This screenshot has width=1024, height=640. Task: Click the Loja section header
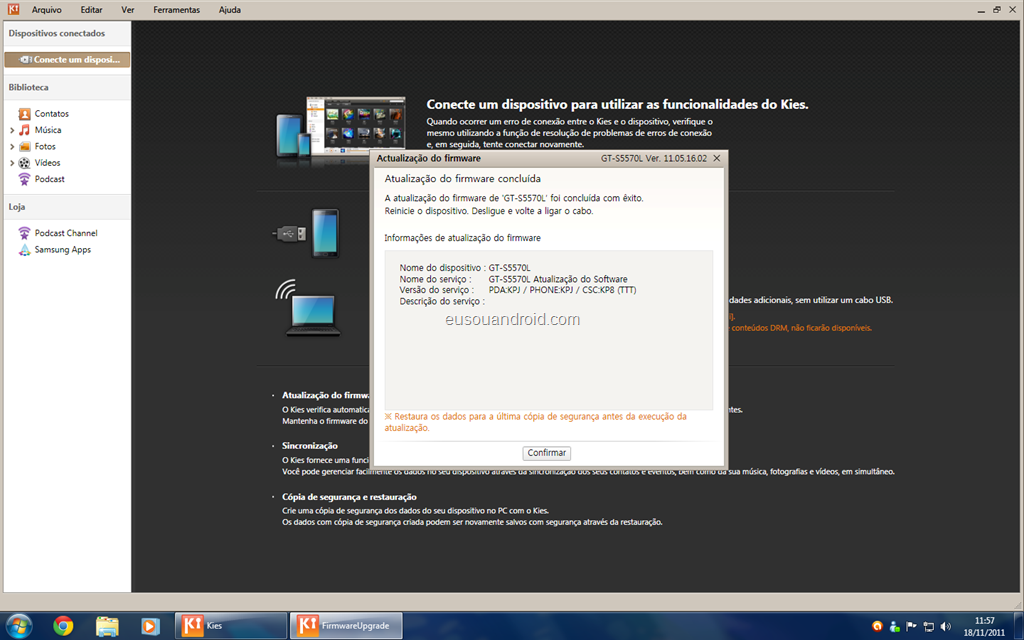pos(17,206)
